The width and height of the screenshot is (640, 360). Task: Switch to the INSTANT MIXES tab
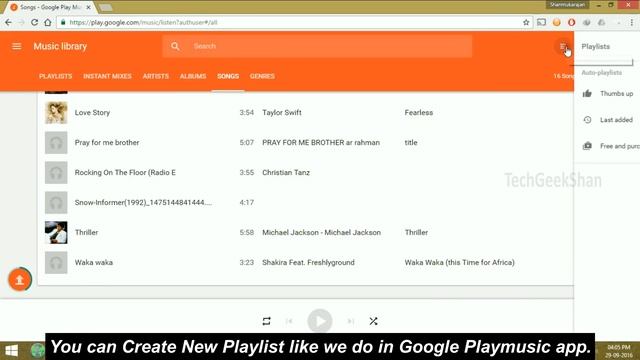(x=107, y=76)
